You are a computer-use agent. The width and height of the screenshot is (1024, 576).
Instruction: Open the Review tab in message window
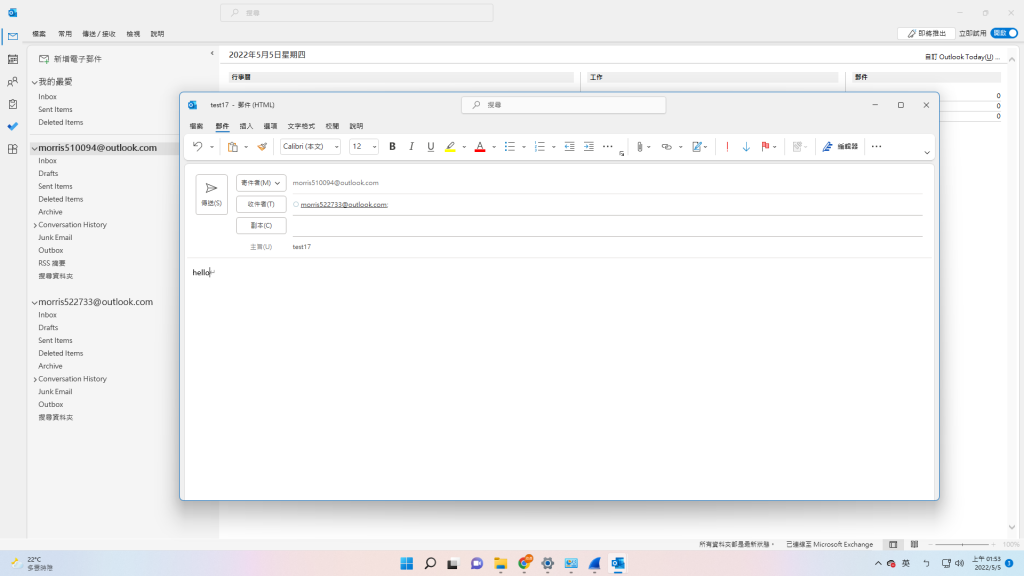[332, 126]
